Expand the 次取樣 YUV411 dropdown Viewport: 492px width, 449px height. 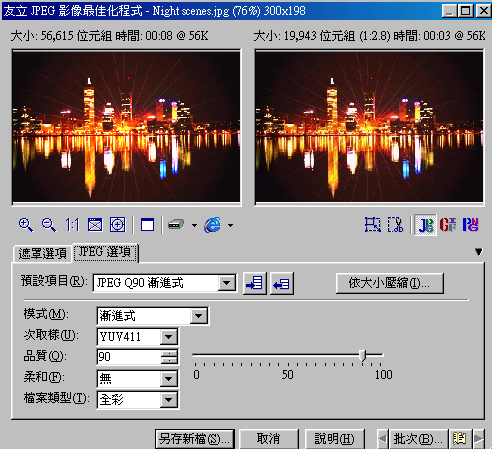[168, 337]
